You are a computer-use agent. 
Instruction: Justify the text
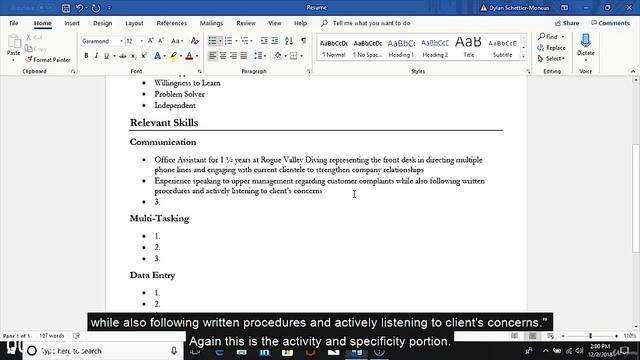pos(243,56)
